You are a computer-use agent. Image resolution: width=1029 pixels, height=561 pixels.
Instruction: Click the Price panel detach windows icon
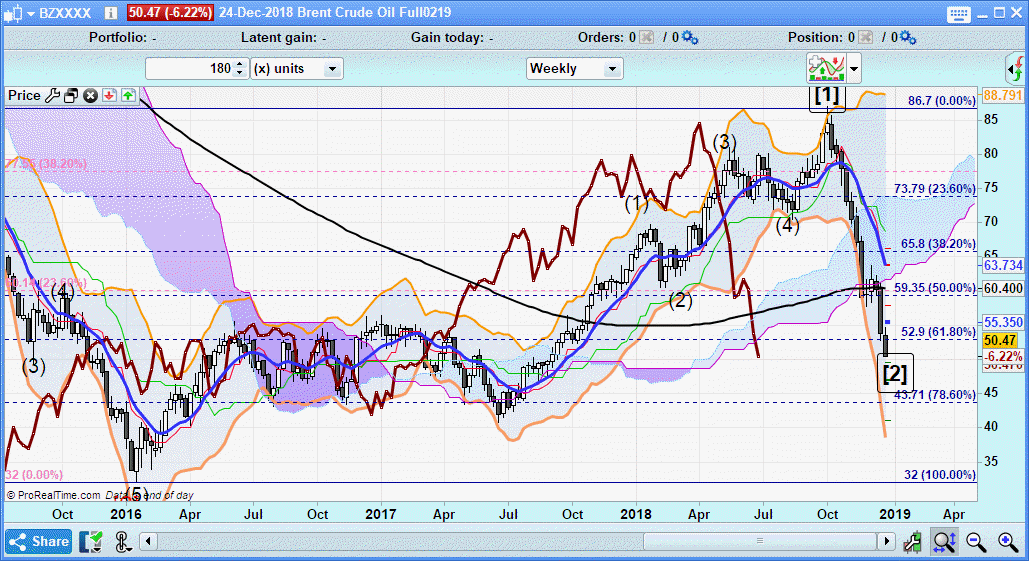click(71, 96)
